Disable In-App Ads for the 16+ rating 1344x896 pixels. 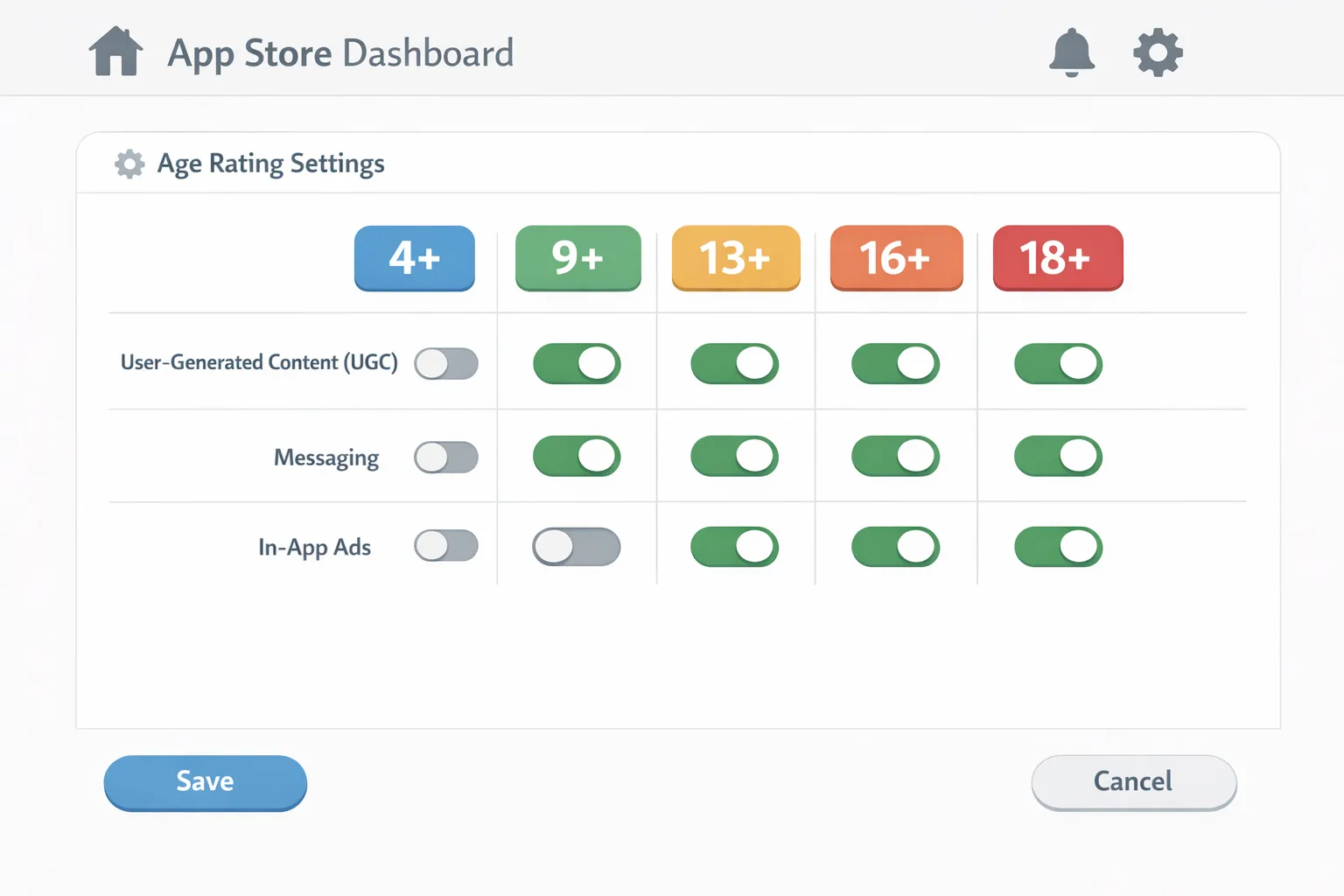pos(896,545)
